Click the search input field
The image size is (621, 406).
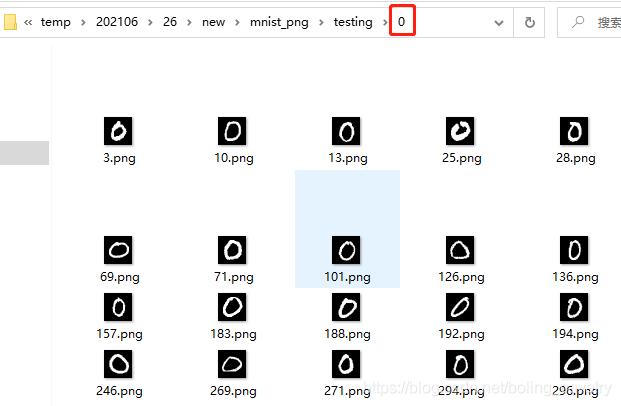tap(589, 23)
